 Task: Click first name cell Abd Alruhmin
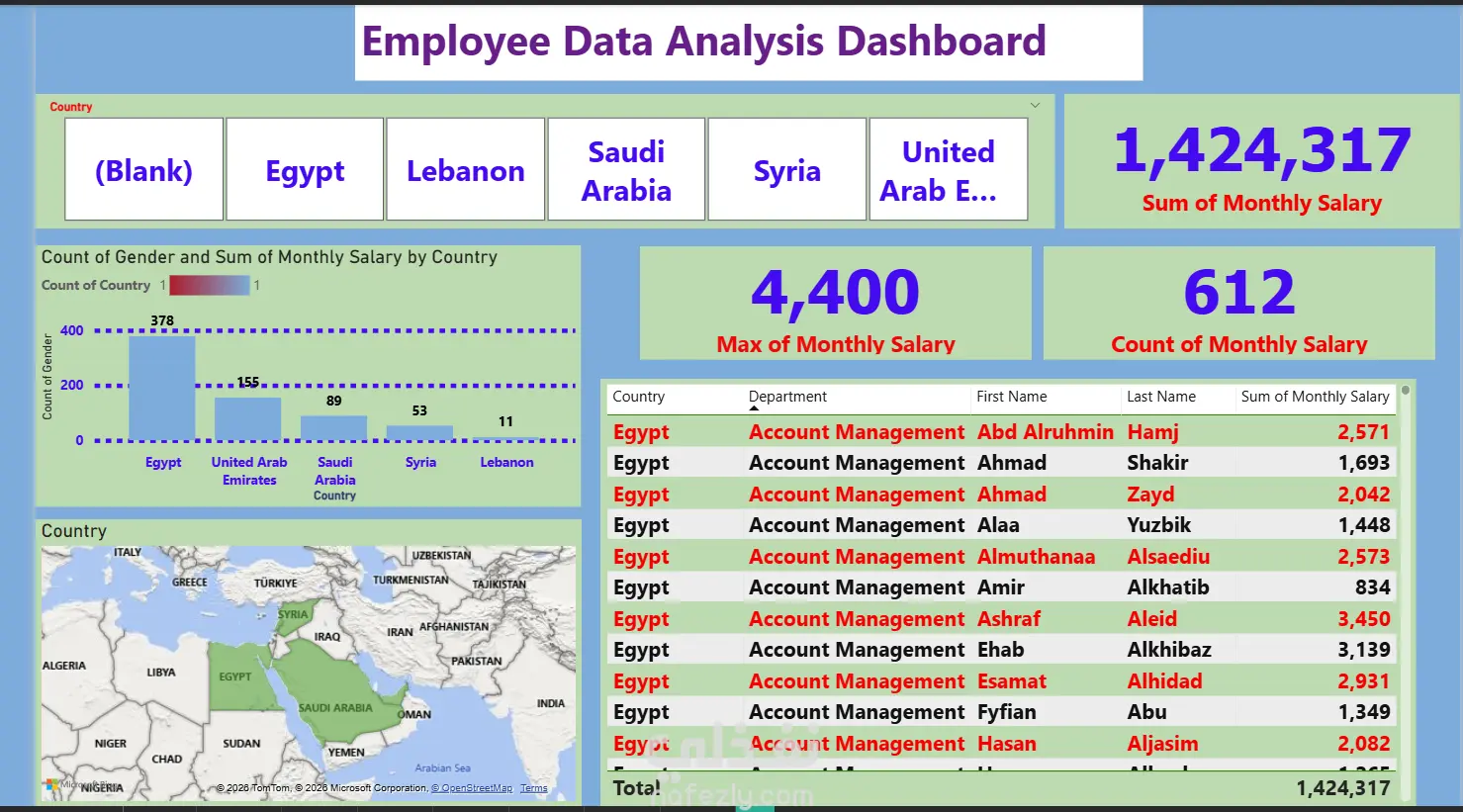coord(1046,432)
